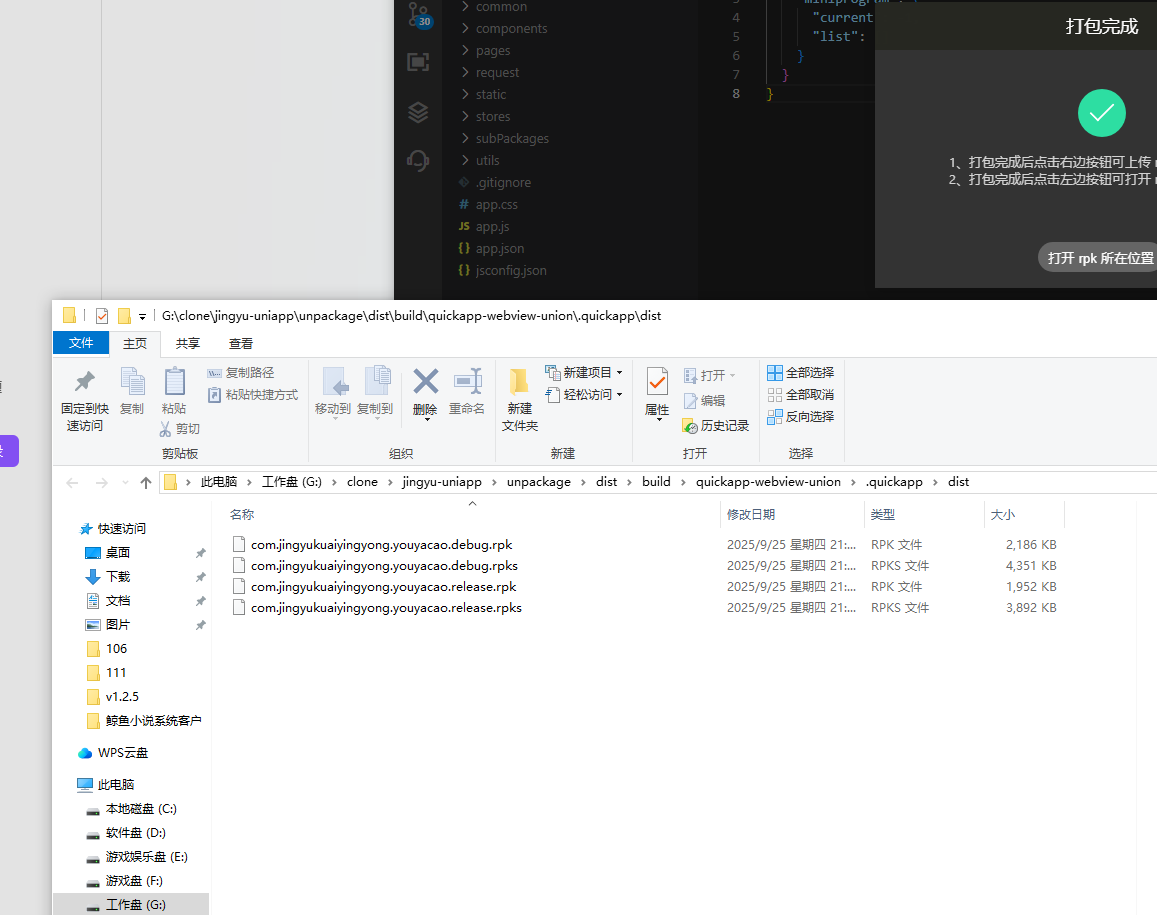Open recent locations dropdown arrow
Image resolution: width=1157 pixels, height=915 pixels.
[x=125, y=483]
